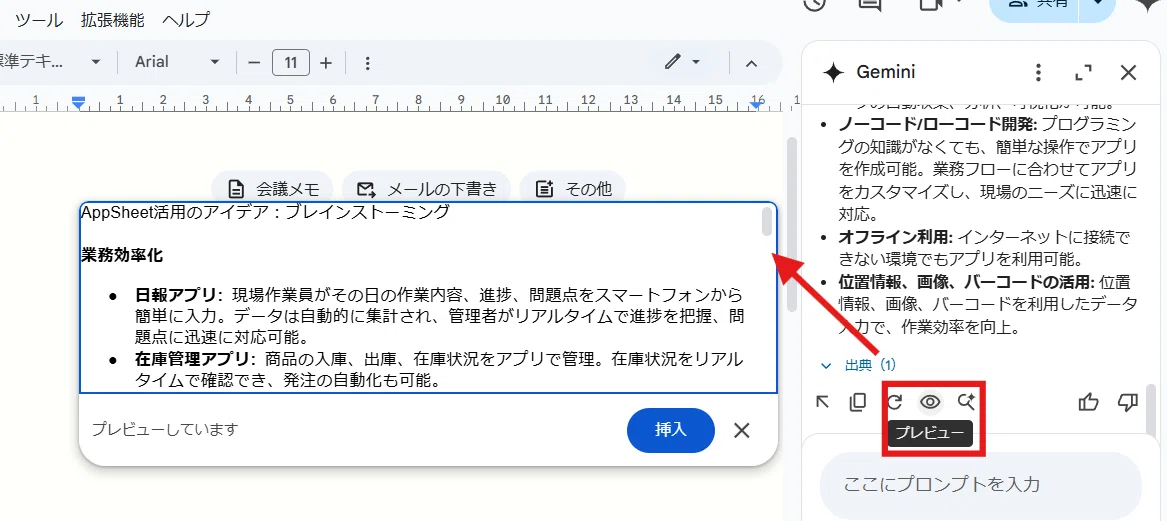This screenshot has height=521, width=1167.
Task: Retry the Gemini response
Action: 895,402
